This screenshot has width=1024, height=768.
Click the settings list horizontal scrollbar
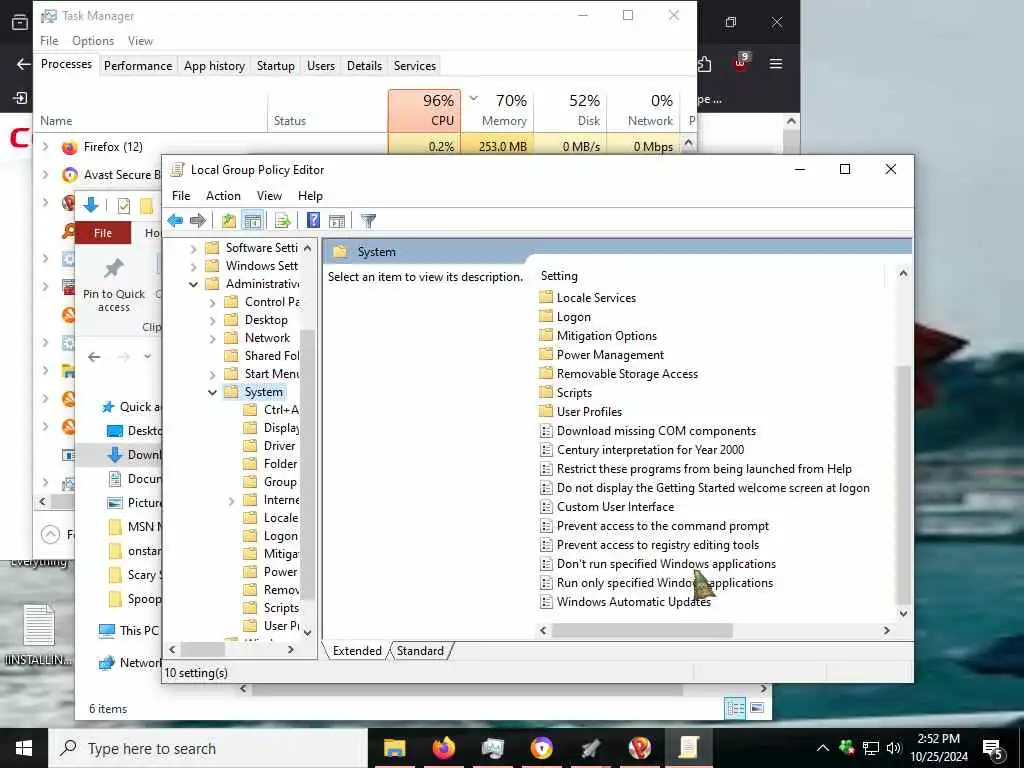(x=642, y=630)
